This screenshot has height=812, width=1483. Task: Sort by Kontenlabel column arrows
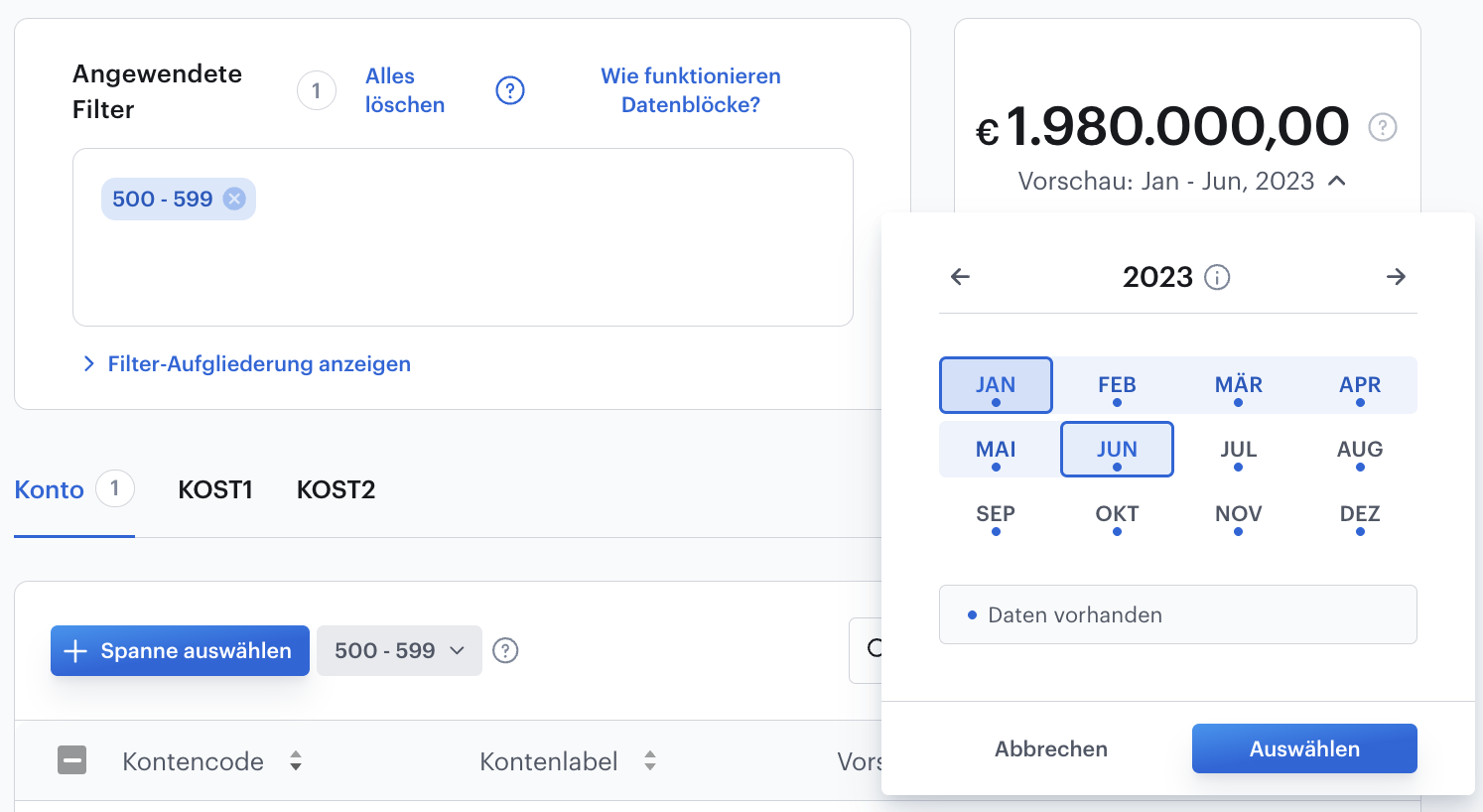coord(650,761)
